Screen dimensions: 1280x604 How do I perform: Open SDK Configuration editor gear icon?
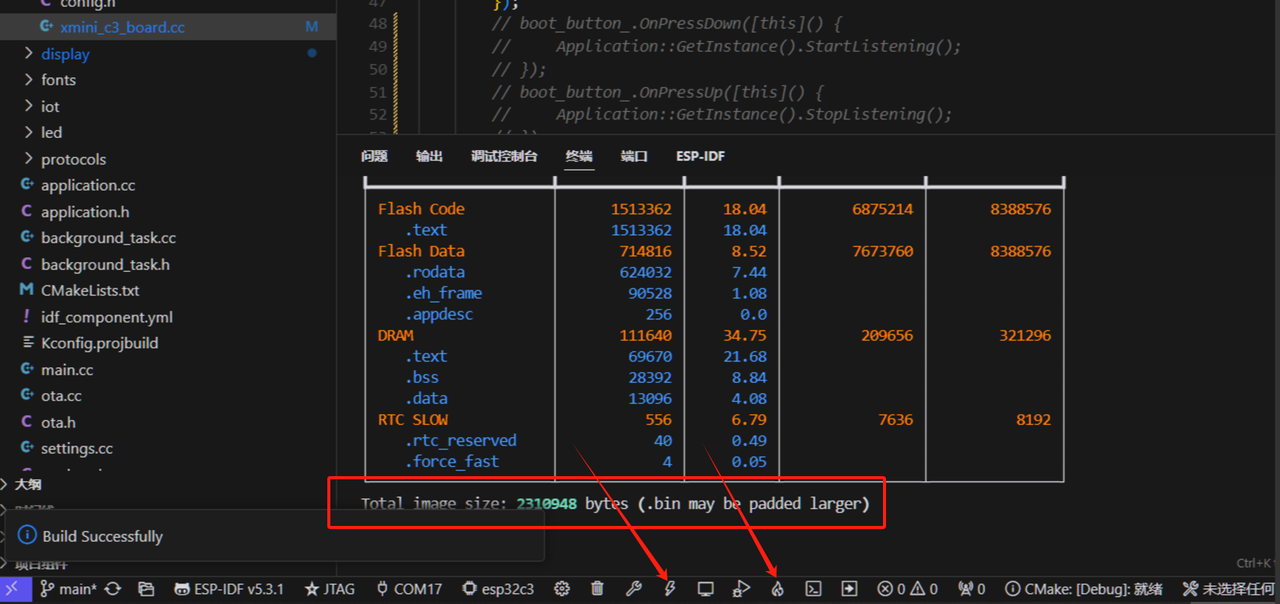pos(562,589)
